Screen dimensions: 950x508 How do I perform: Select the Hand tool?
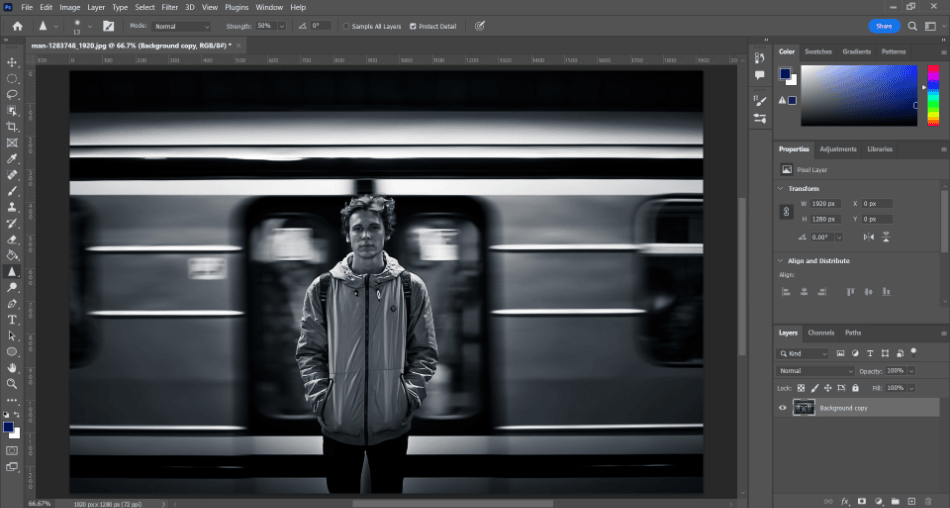(12, 368)
